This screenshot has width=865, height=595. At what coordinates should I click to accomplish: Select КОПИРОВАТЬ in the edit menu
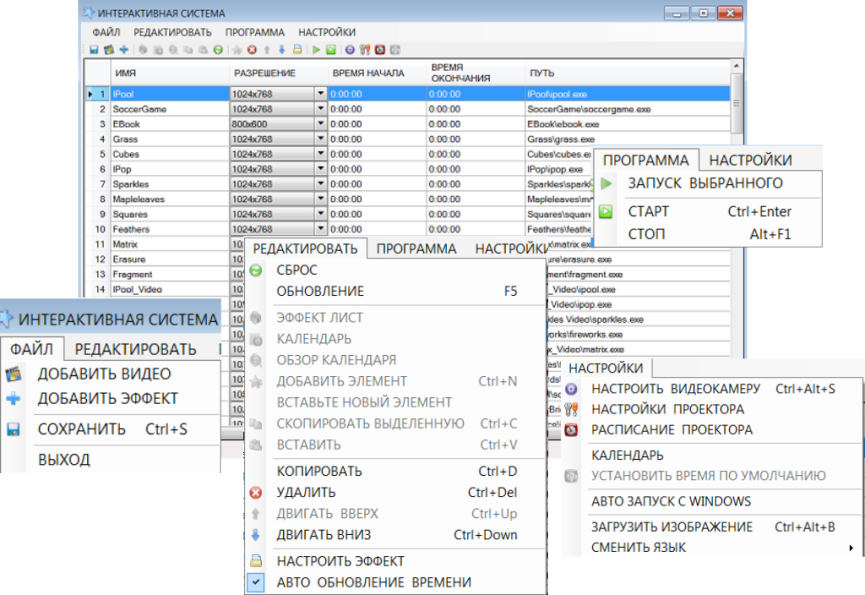click(x=320, y=471)
